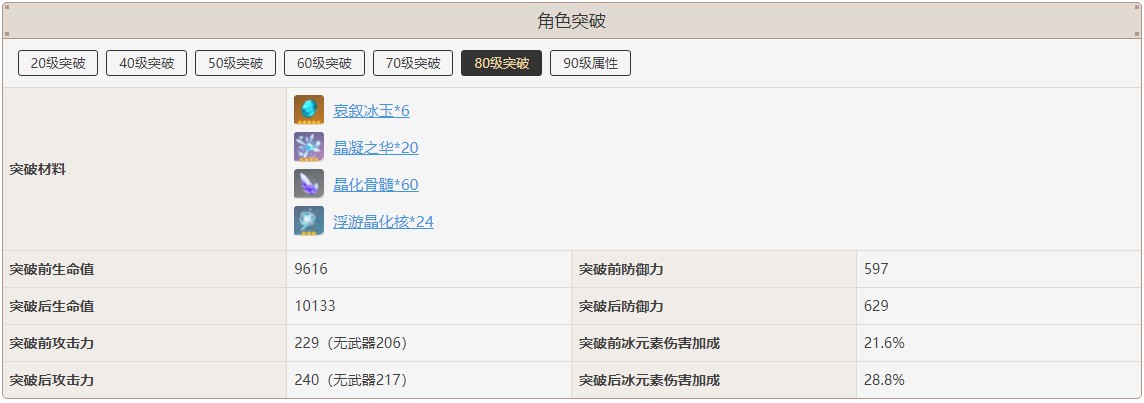This screenshot has width=1144, height=403.
Task: Click the 晶凝之华 material icon
Action: (x=309, y=147)
